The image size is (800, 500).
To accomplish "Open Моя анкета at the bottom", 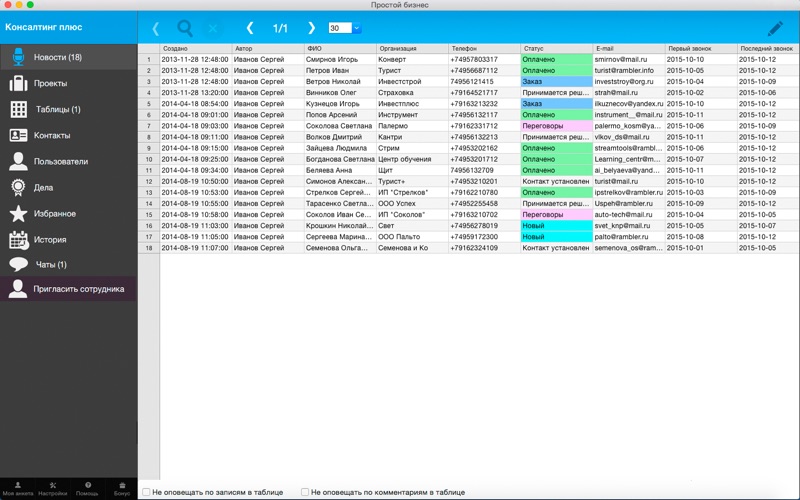I will (x=18, y=489).
